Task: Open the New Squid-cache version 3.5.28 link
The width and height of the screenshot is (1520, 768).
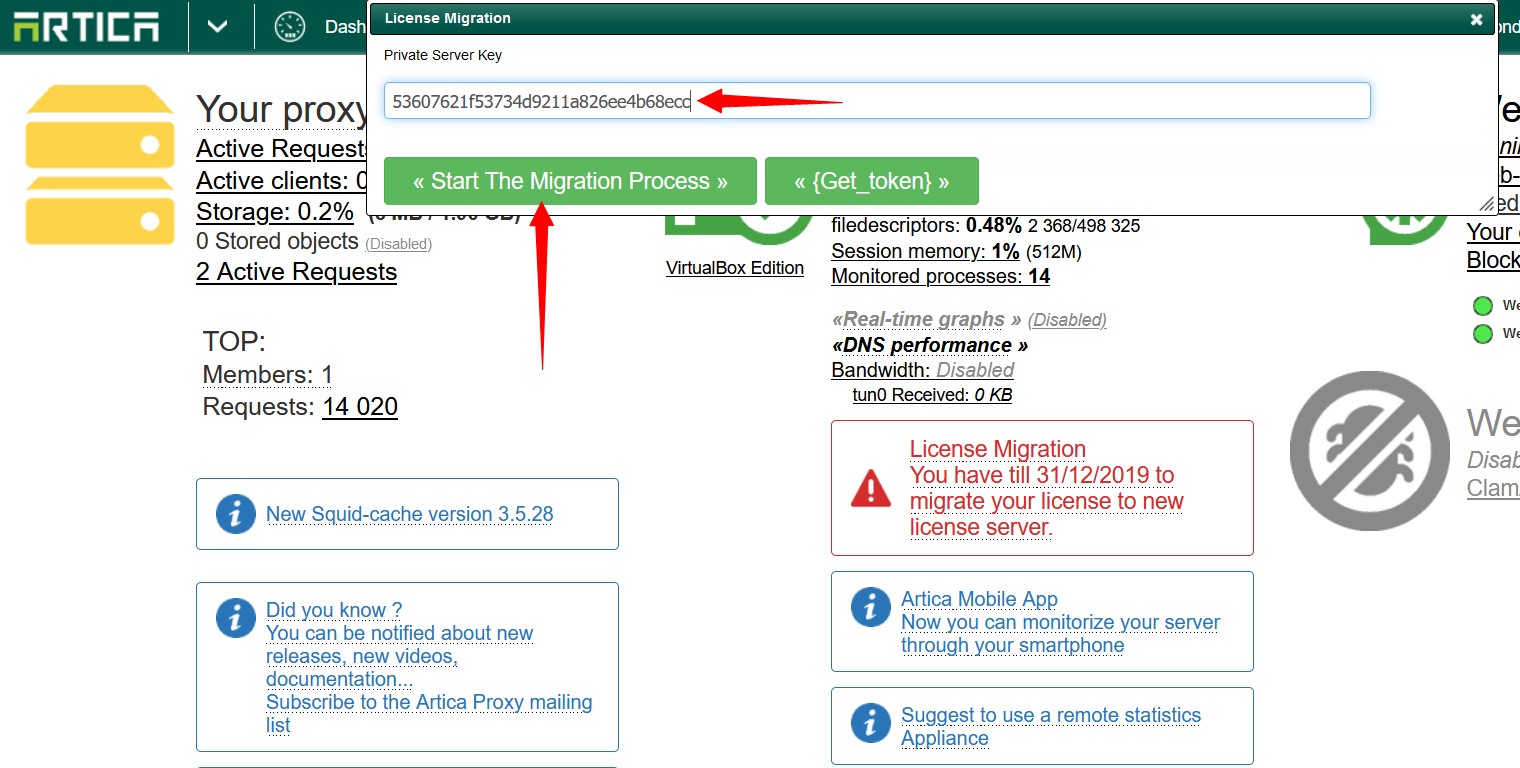Action: pyautogui.click(x=409, y=513)
